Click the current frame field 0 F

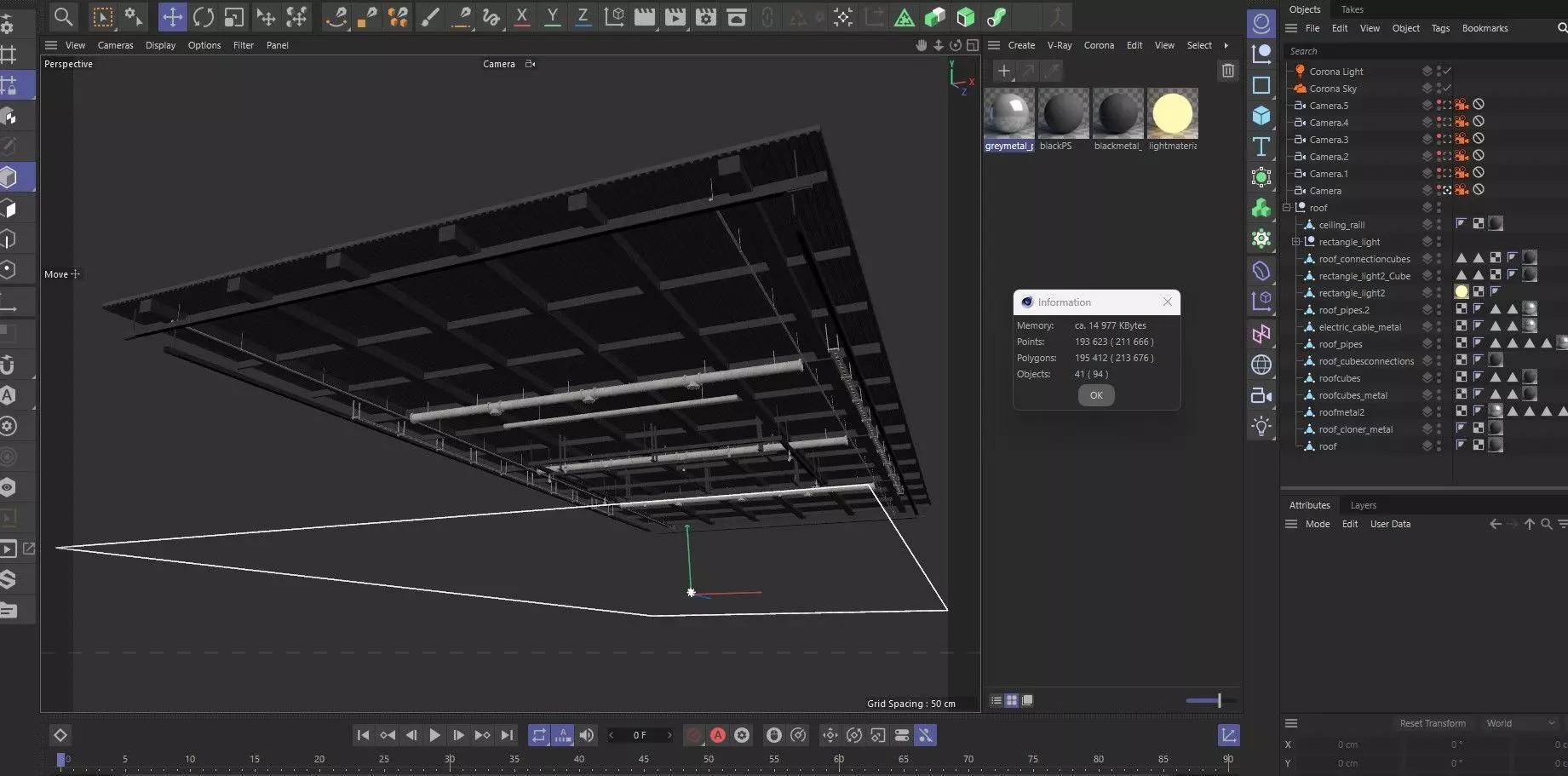pyautogui.click(x=640, y=735)
